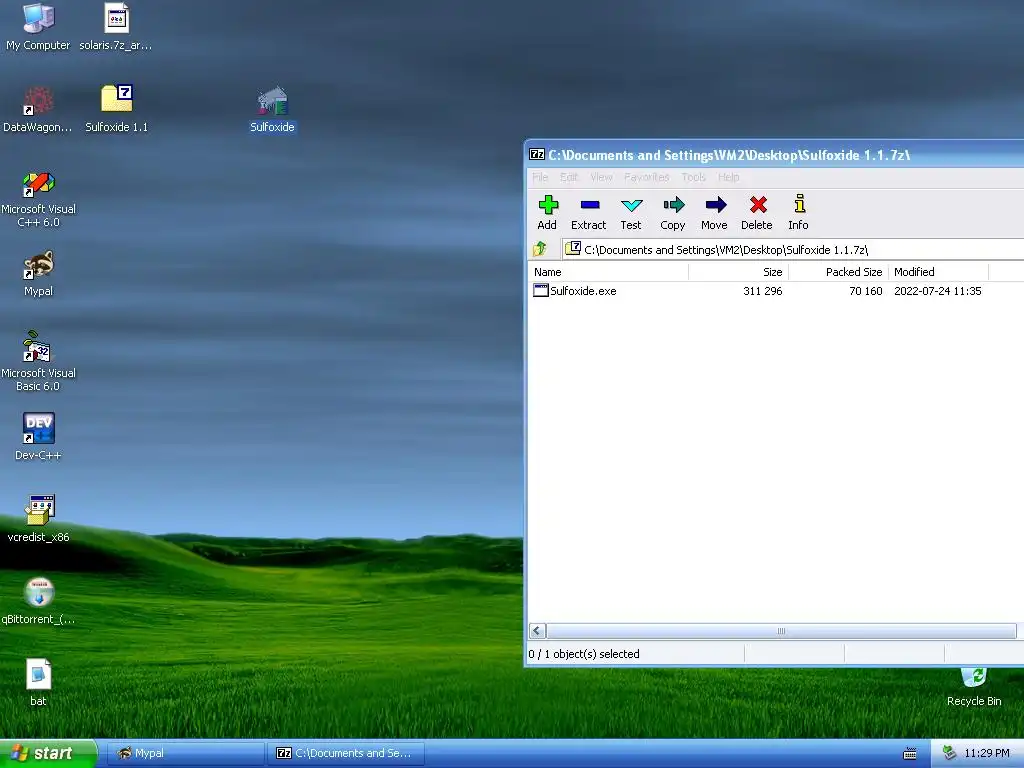The width and height of the screenshot is (1024, 768).
Task: Select the vcredist_x86 installer icon
Action: (40, 510)
